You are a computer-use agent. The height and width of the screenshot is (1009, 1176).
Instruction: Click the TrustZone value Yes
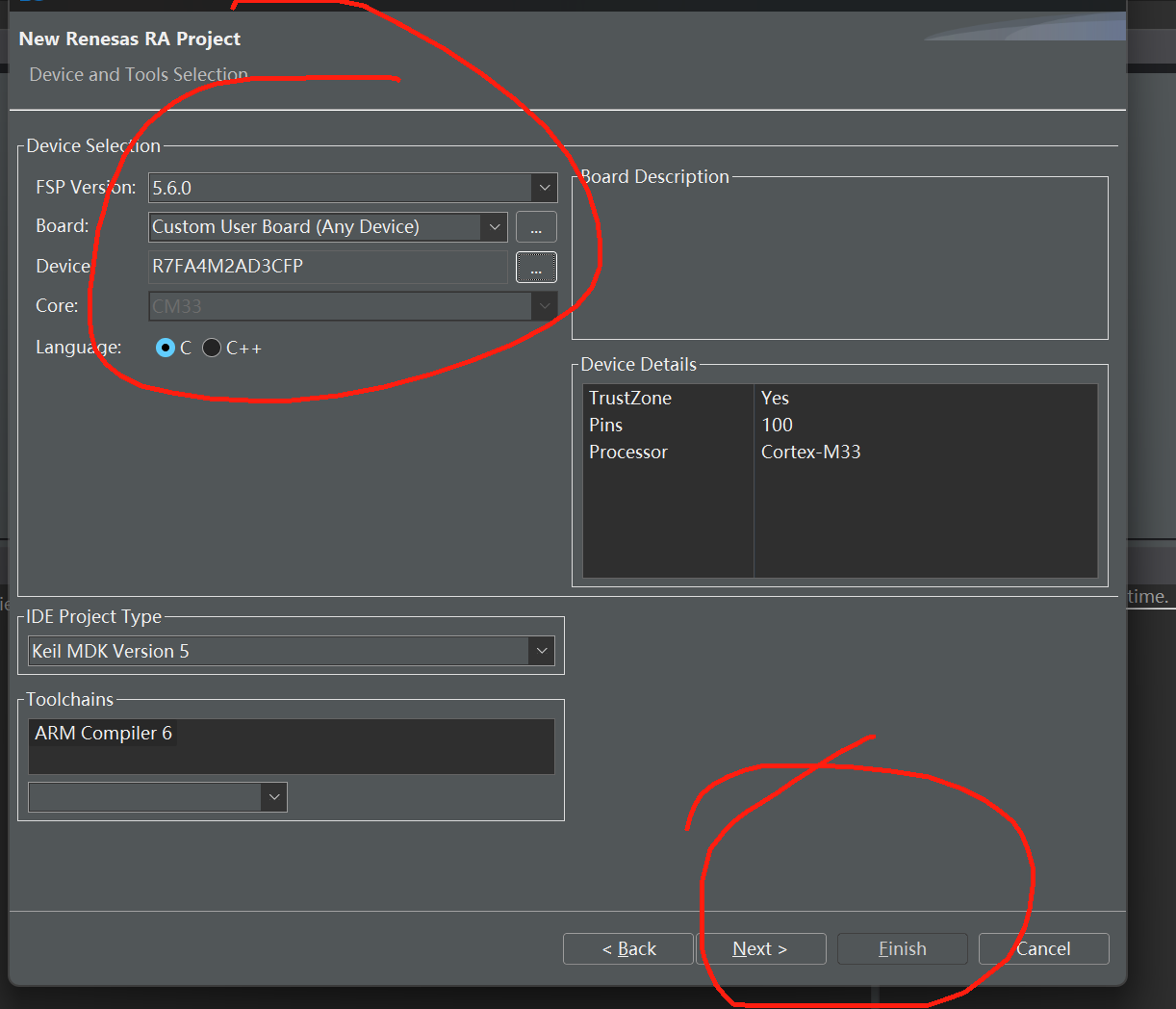coord(775,398)
